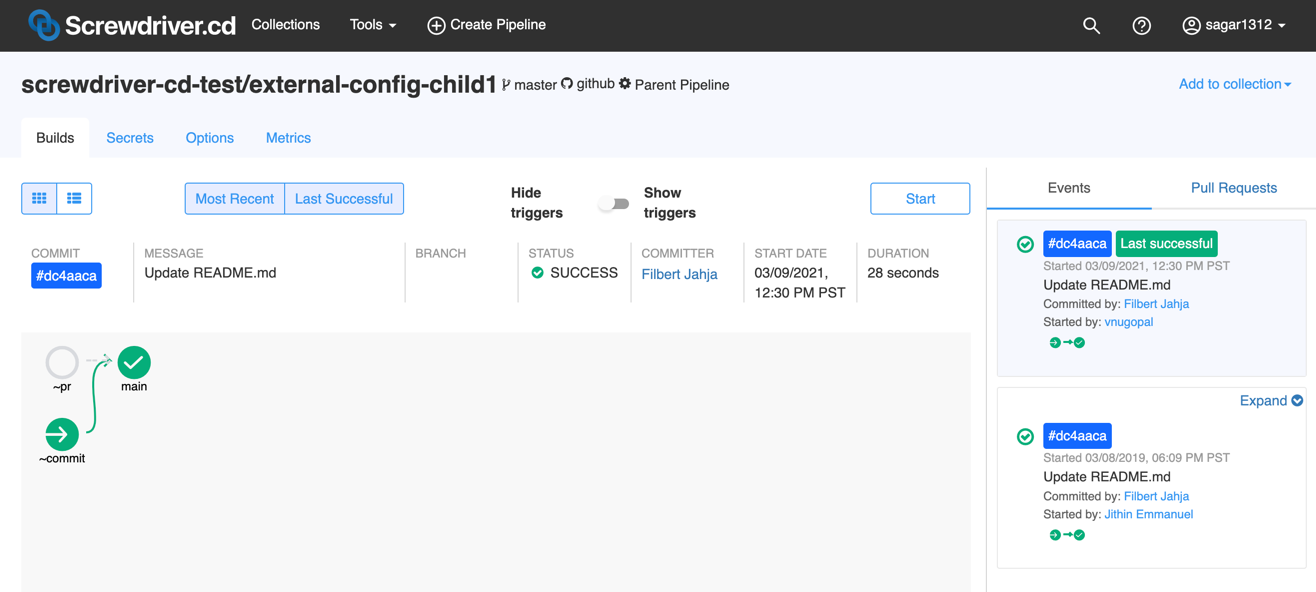Switch to the Secrets tab

click(130, 138)
